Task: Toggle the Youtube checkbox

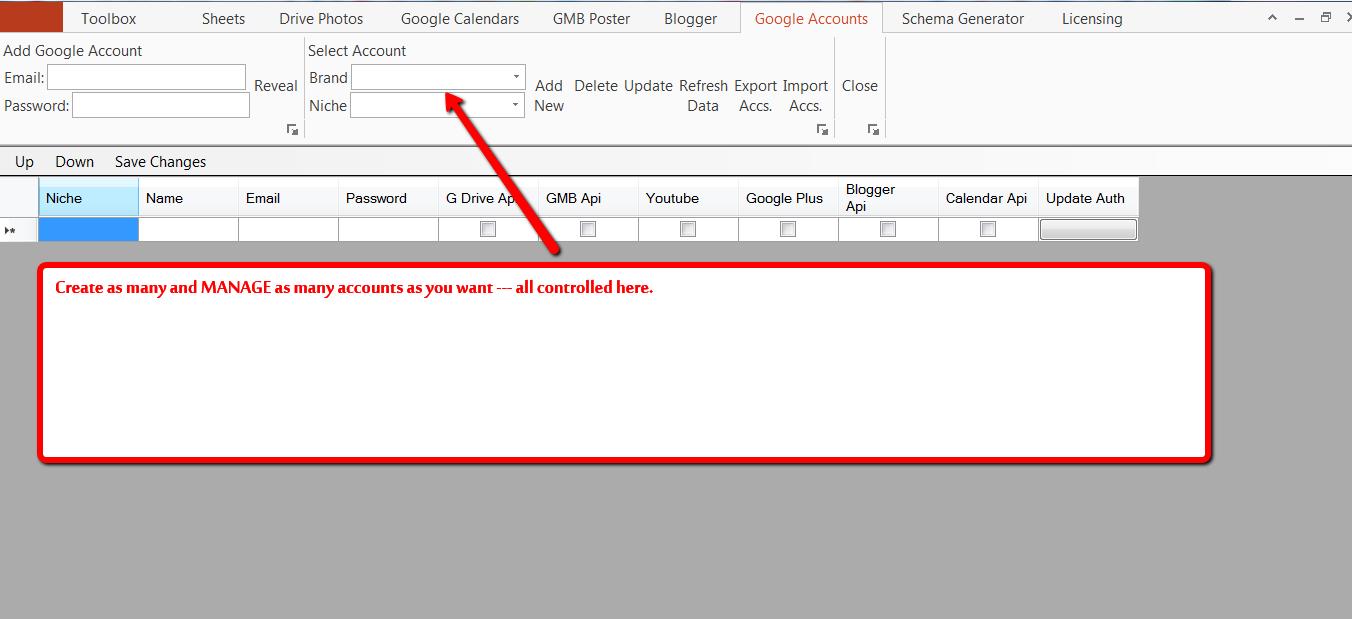Action: click(688, 229)
